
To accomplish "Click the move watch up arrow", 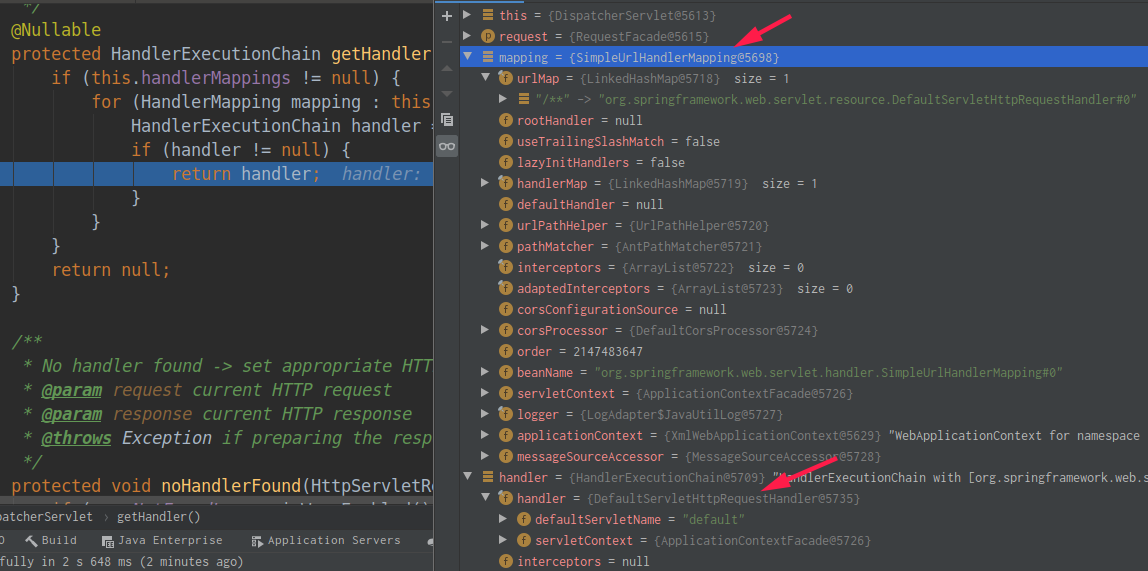I will point(447,67).
